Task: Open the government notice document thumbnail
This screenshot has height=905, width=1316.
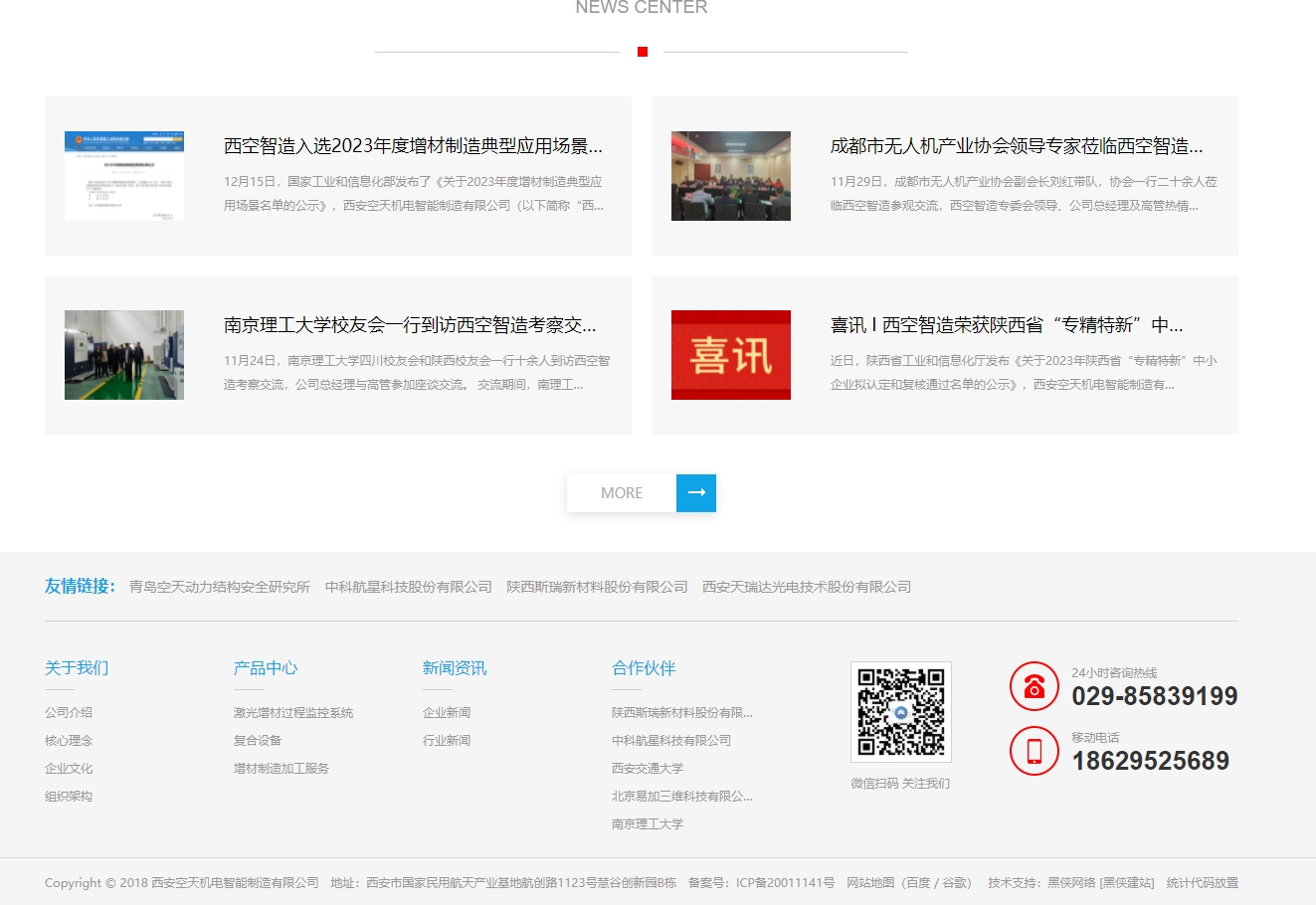Action: [x=124, y=176]
